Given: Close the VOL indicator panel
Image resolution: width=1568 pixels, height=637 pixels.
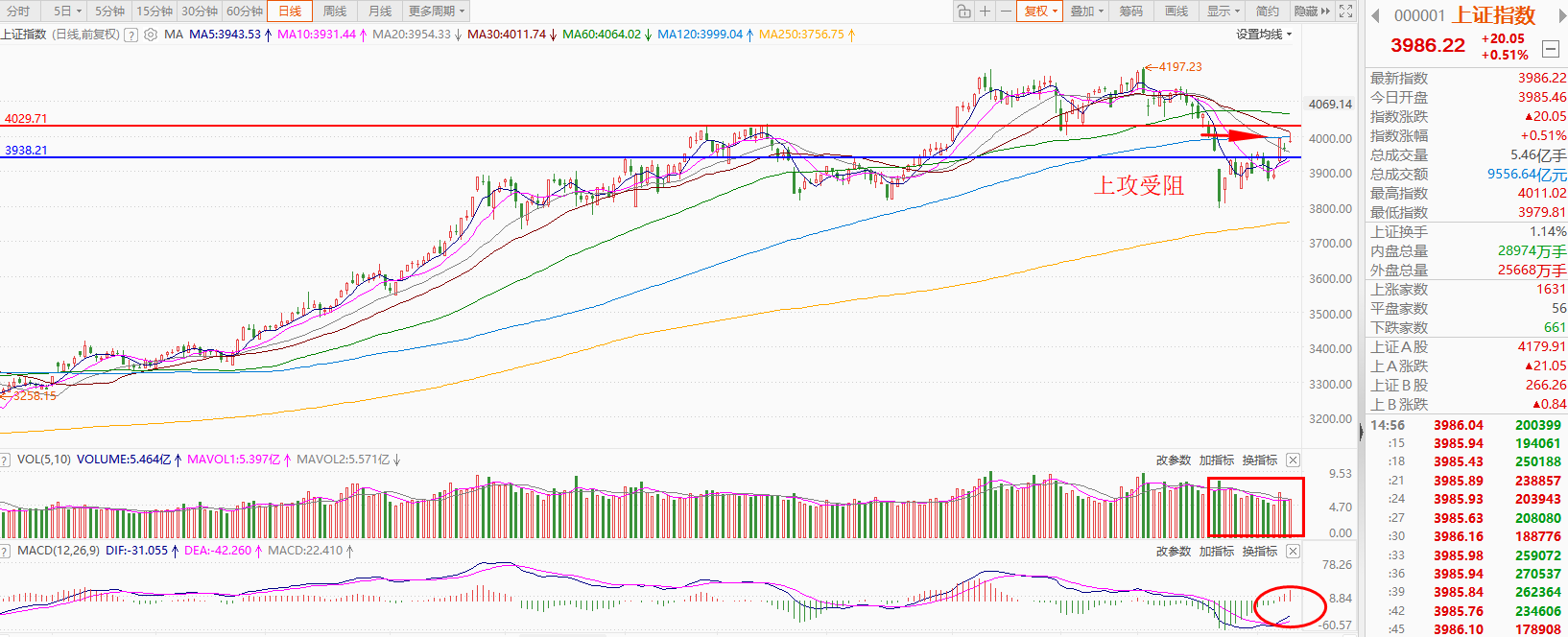Looking at the screenshot, I should (x=1293, y=460).
